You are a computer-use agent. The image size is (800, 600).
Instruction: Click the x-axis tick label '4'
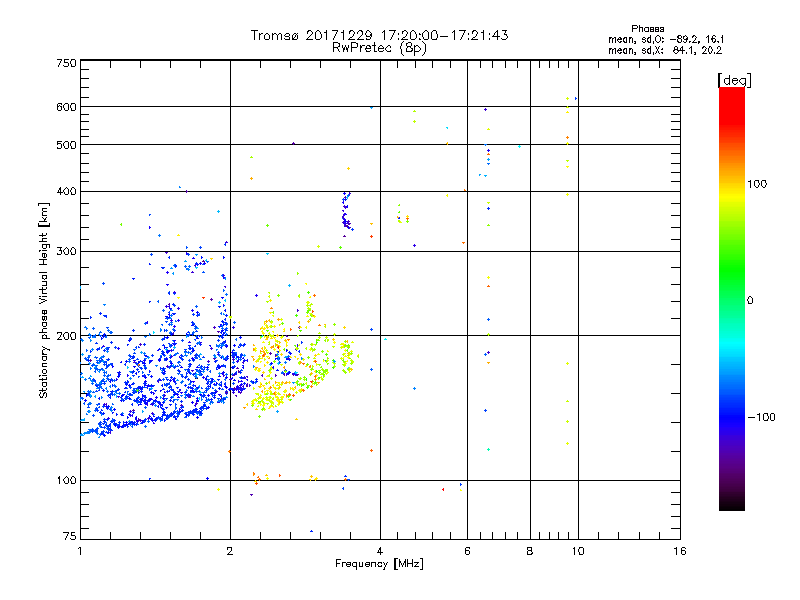[x=380, y=551]
